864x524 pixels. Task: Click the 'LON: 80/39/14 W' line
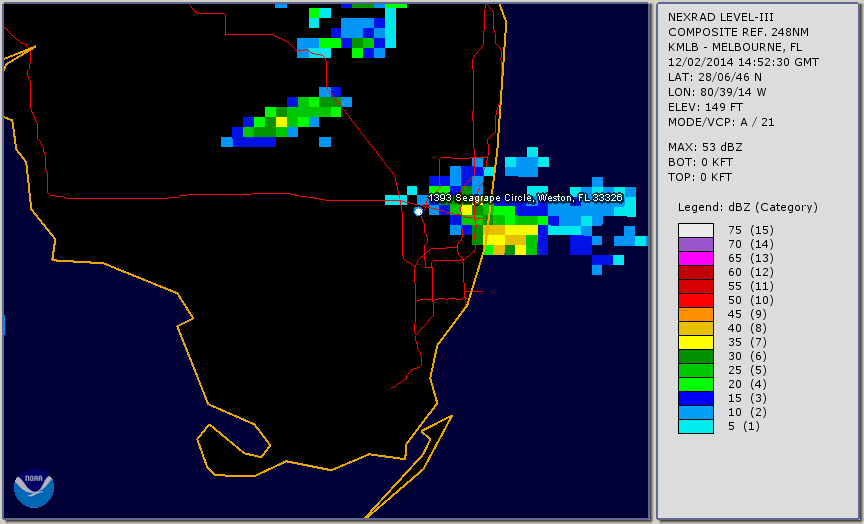pyautogui.click(x=717, y=92)
